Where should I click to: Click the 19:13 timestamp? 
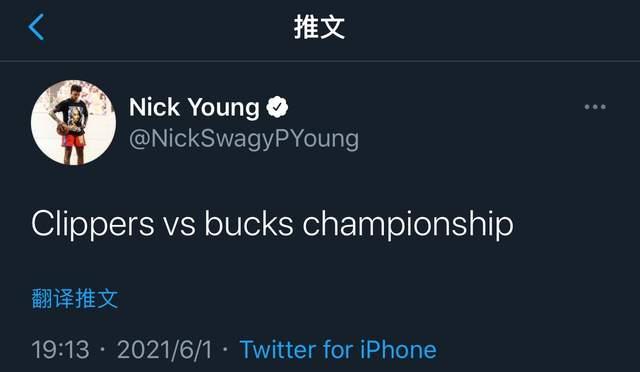tap(60, 350)
